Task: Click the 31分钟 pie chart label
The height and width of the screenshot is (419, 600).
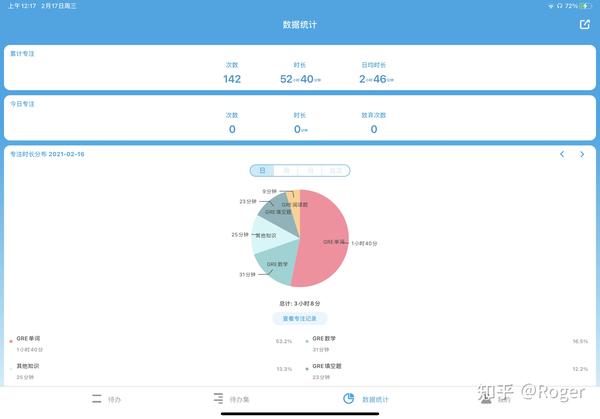Action: pyautogui.click(x=247, y=274)
